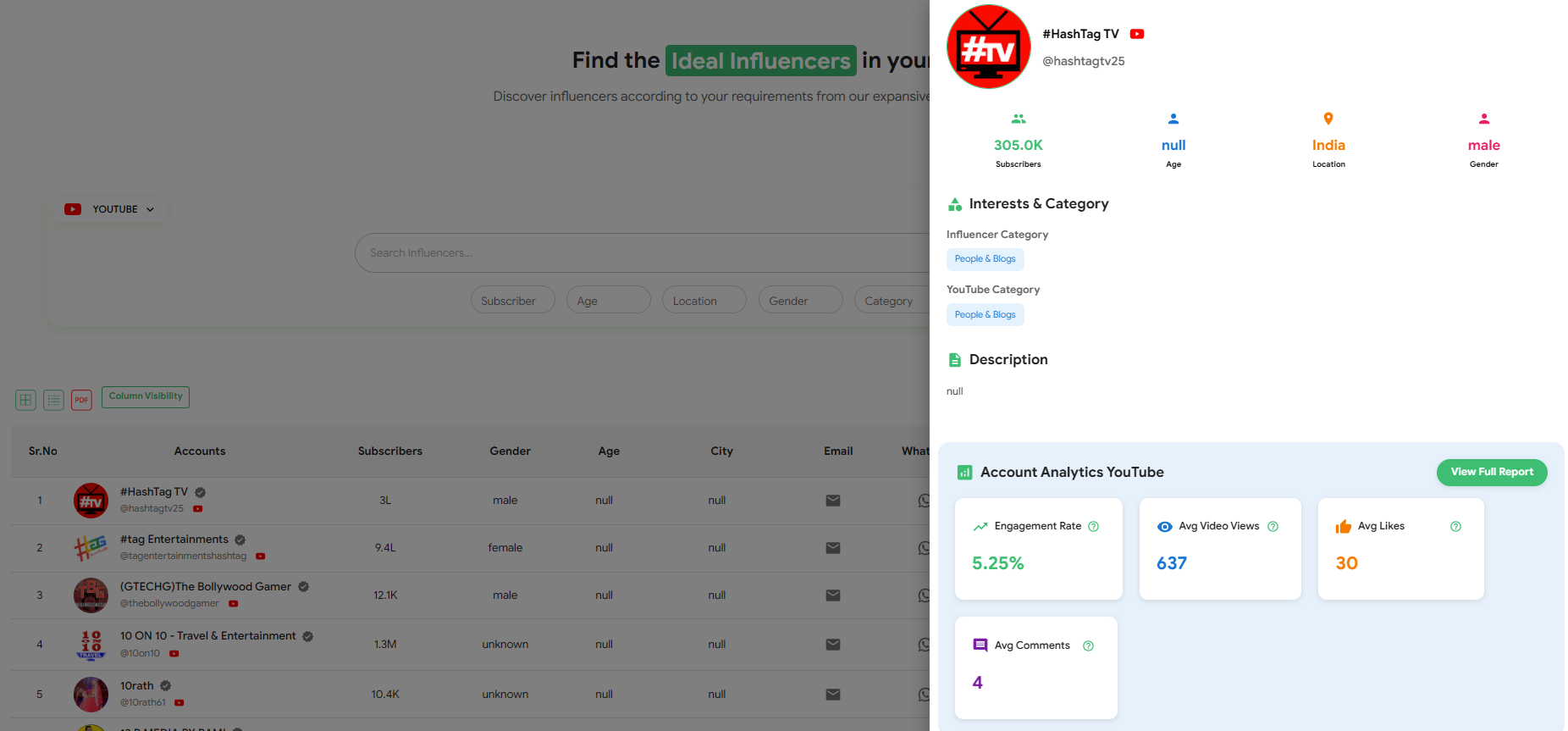This screenshot has height=731, width=1568.
Task: Click the Search Influencers input field
Action: (642, 252)
